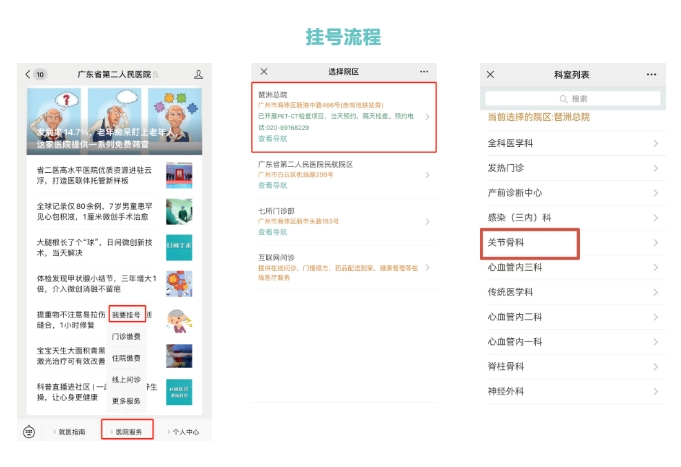Tap the back arrow in the hospital chat header
The image size is (681, 467).
(28, 74)
